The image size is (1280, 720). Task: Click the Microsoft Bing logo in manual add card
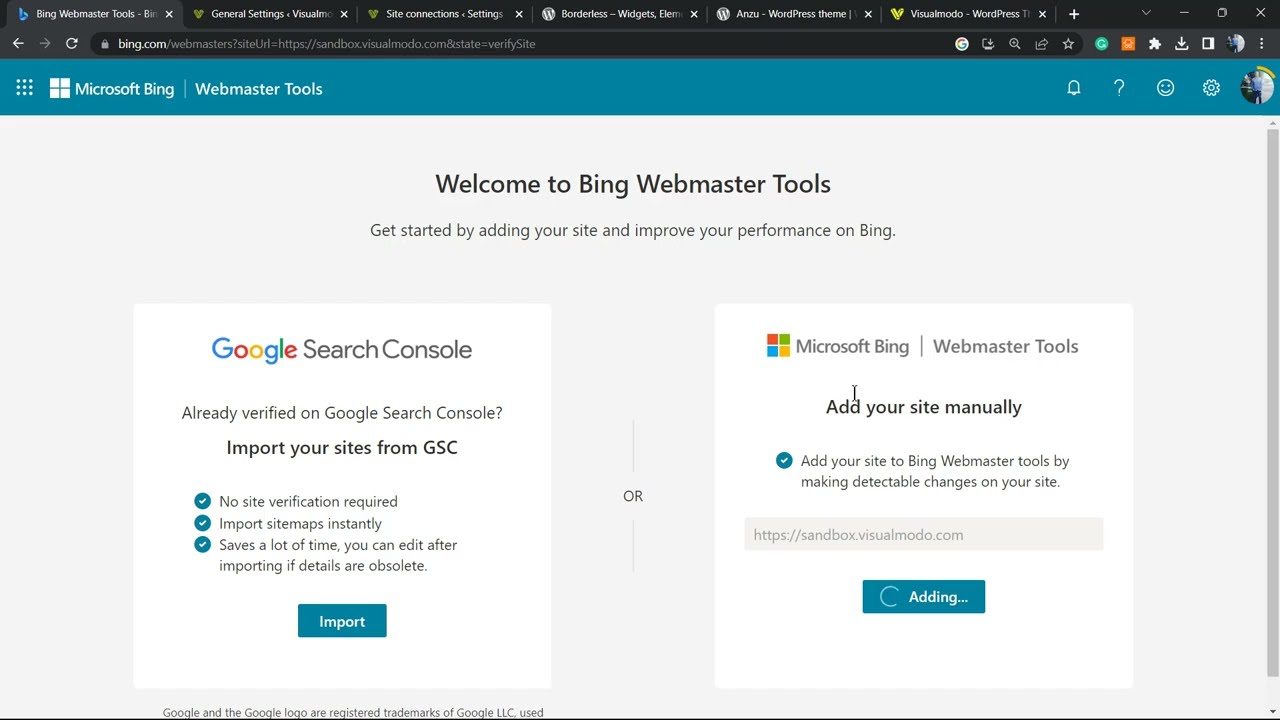838,346
